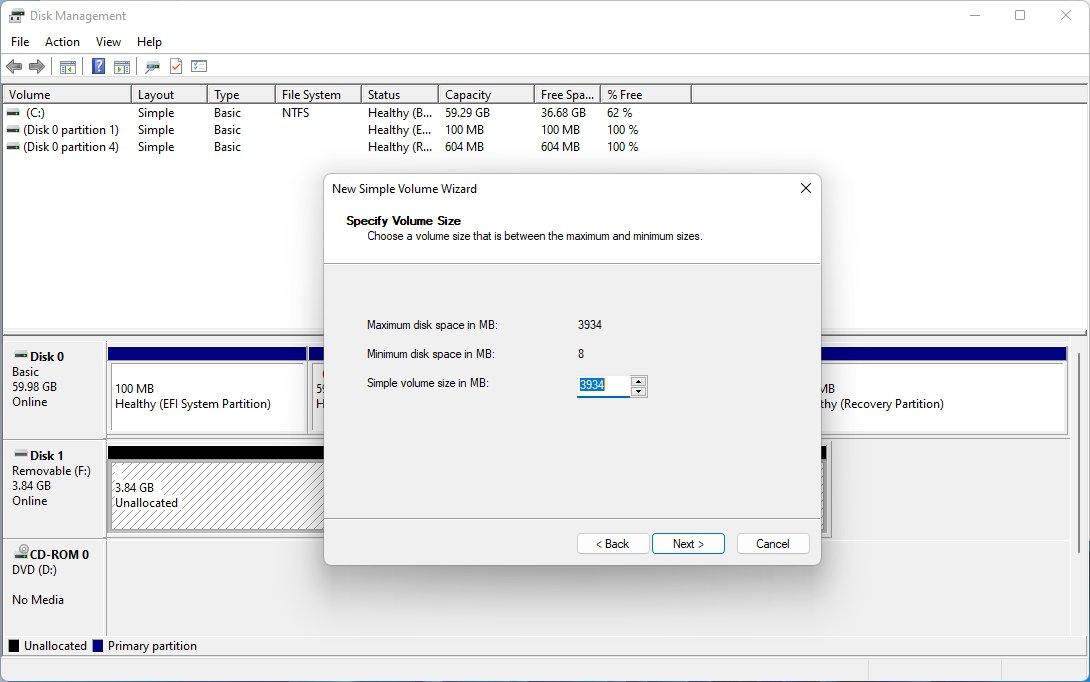Click the Disk 1 drive icon

[21, 455]
